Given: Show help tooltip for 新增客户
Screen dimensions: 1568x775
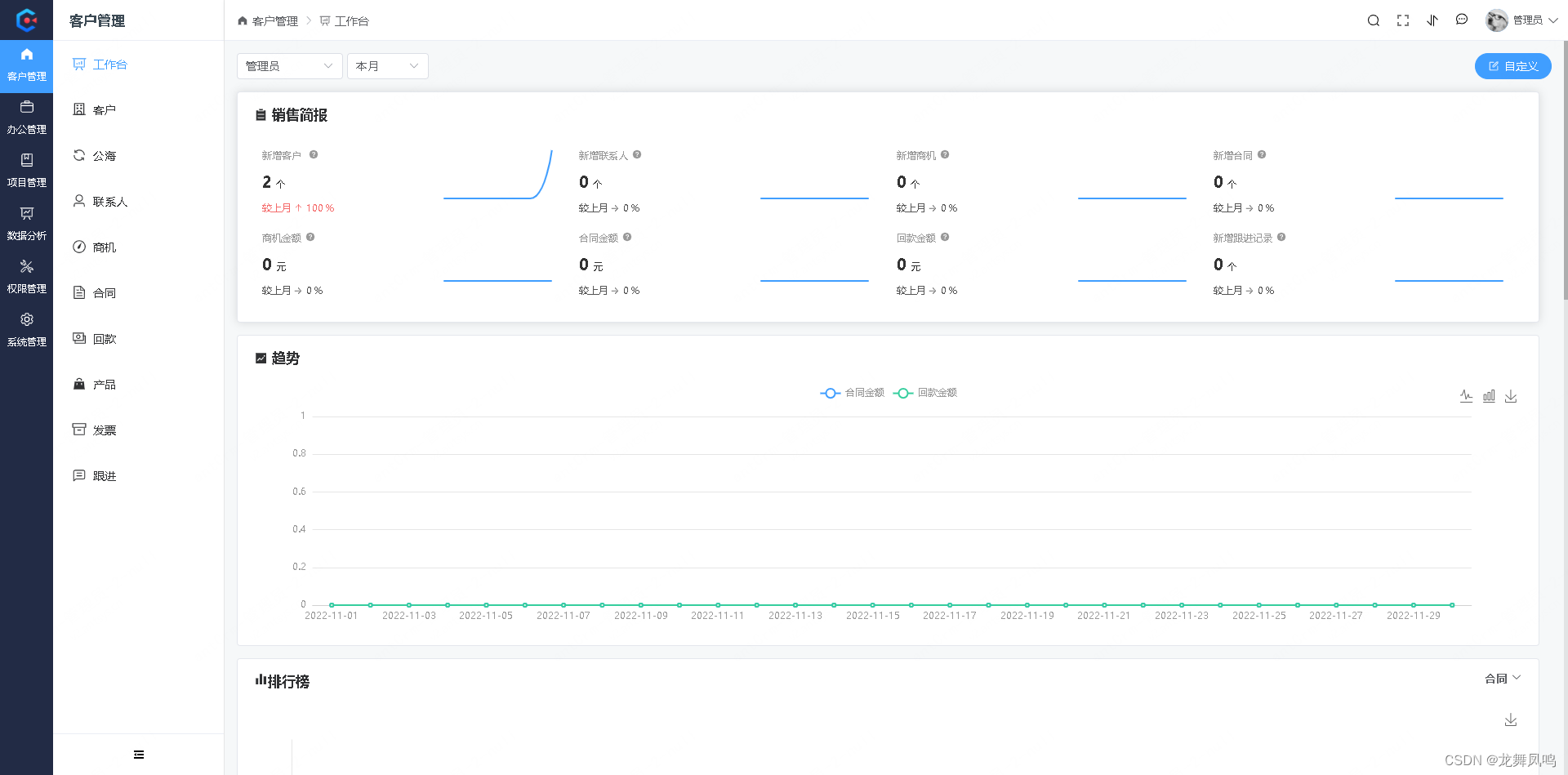Looking at the screenshot, I should [x=314, y=154].
